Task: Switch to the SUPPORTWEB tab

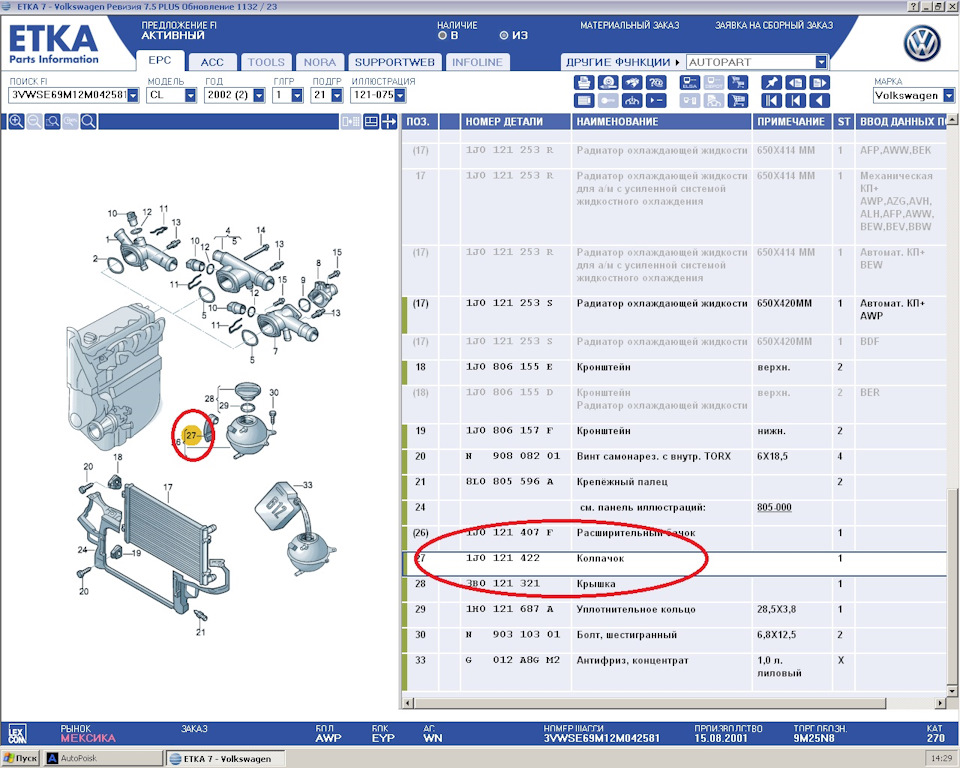Action: tap(395, 62)
